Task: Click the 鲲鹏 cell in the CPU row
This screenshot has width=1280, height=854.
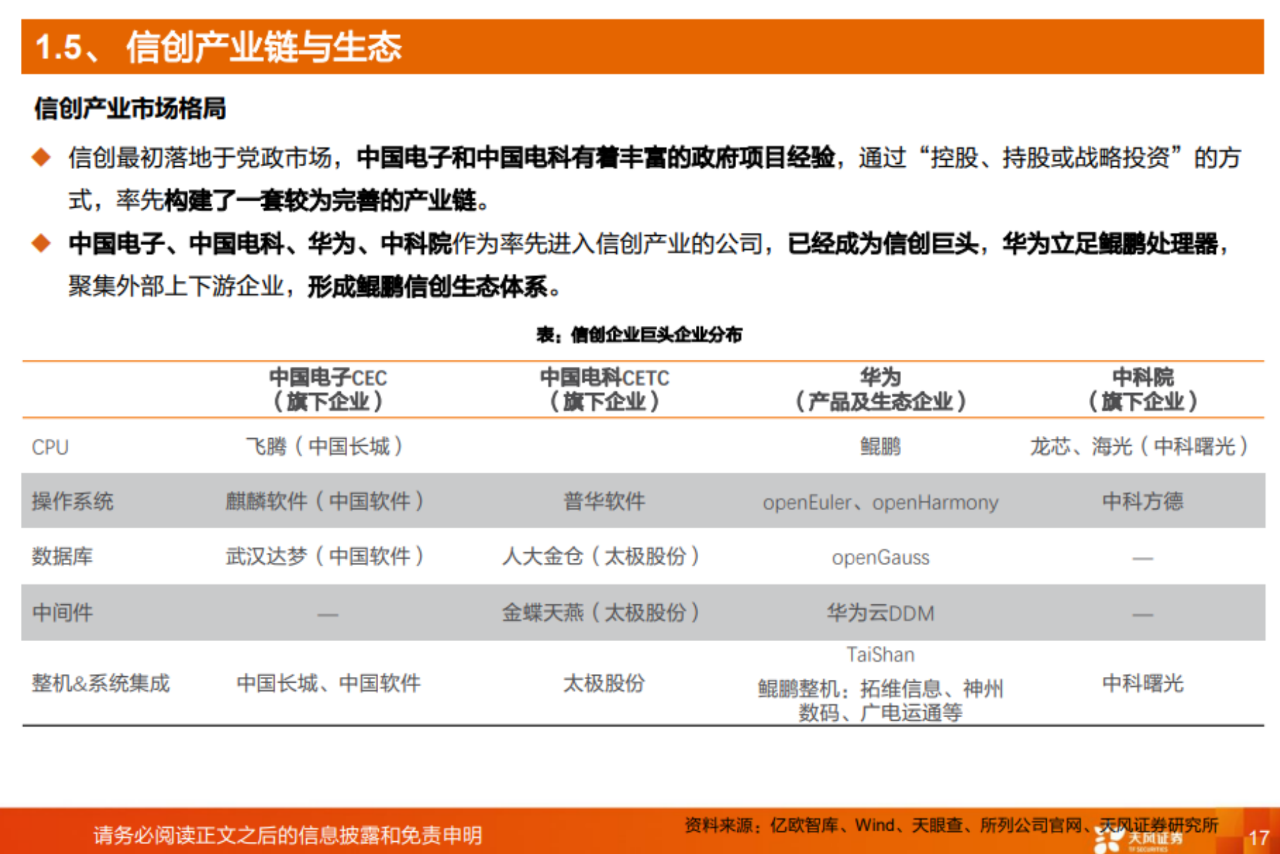Action: point(880,446)
